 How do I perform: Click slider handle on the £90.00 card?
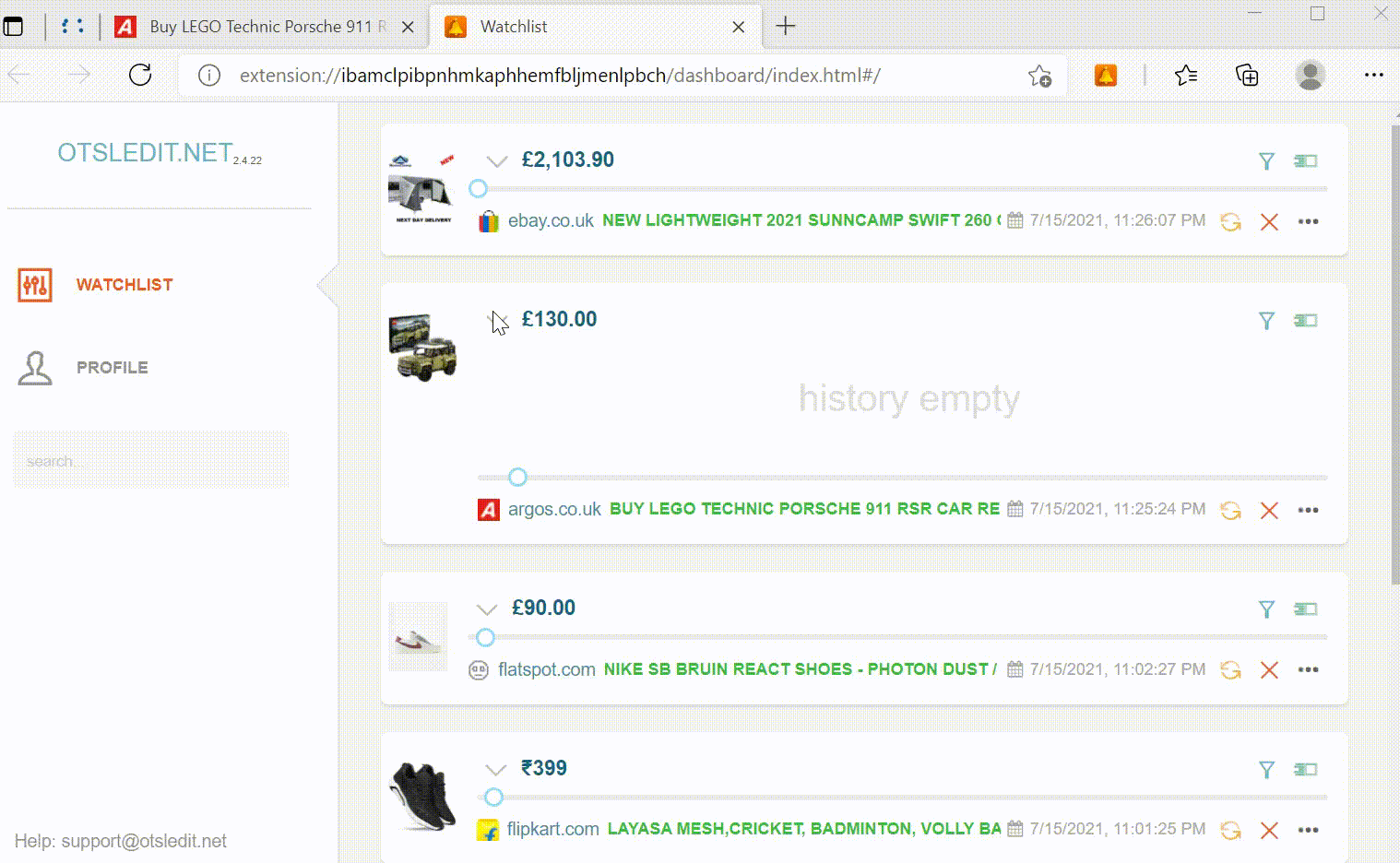tap(485, 637)
